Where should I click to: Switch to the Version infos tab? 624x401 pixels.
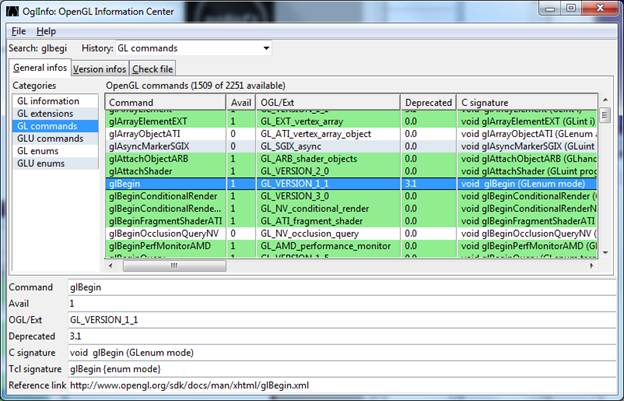(x=99, y=69)
